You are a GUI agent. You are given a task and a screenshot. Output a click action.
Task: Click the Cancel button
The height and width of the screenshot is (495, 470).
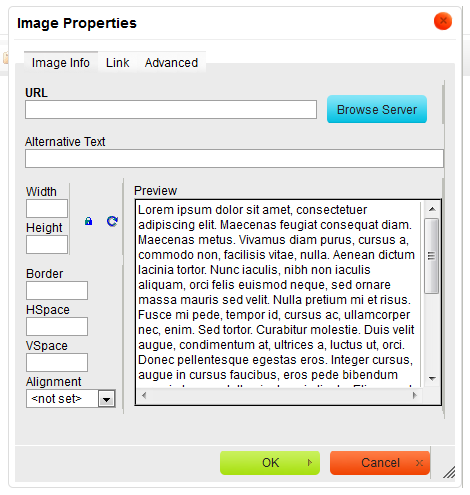click(x=380, y=463)
